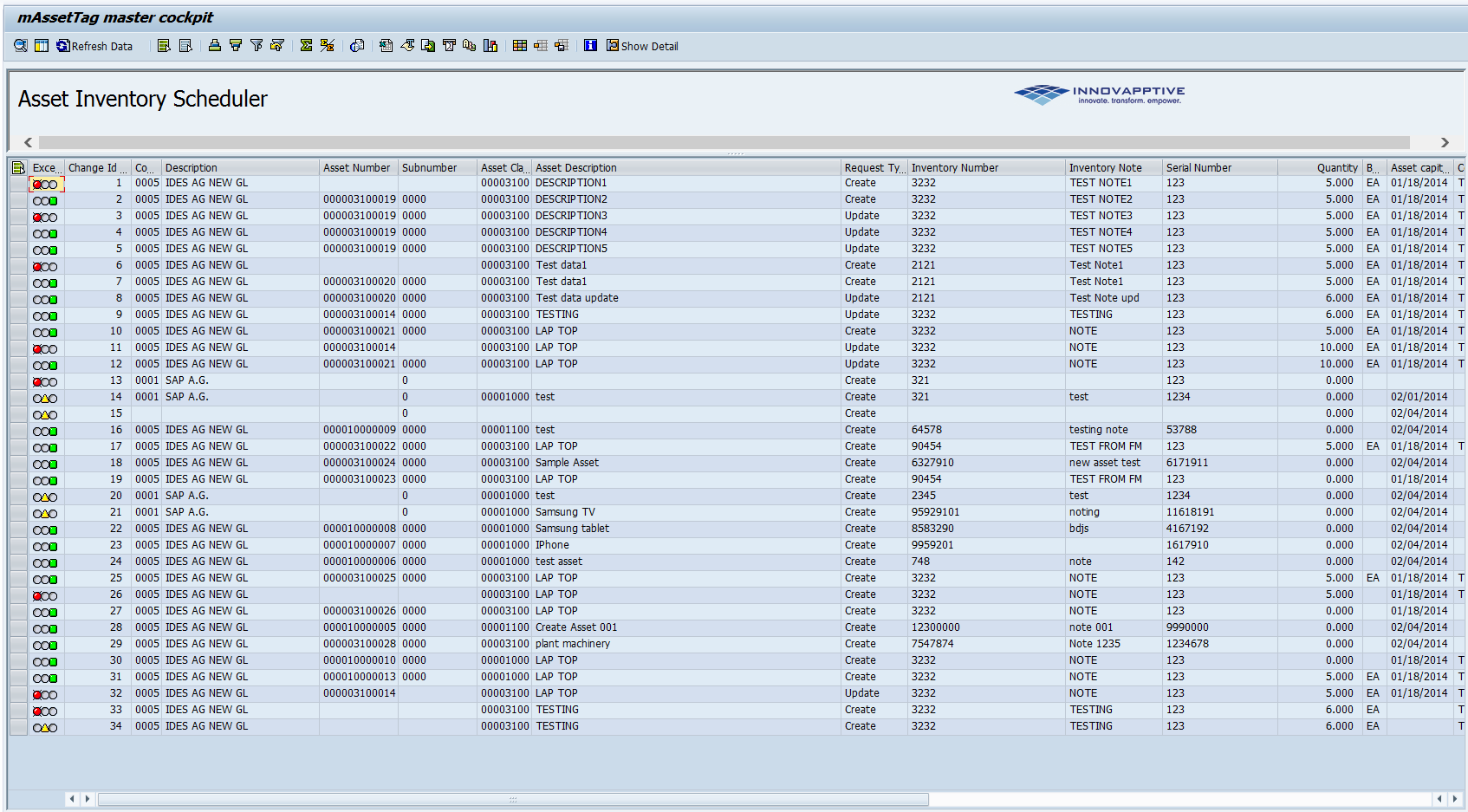Click the colored grid change layout icon
The height and width of the screenshot is (812, 1468).
(x=520, y=46)
